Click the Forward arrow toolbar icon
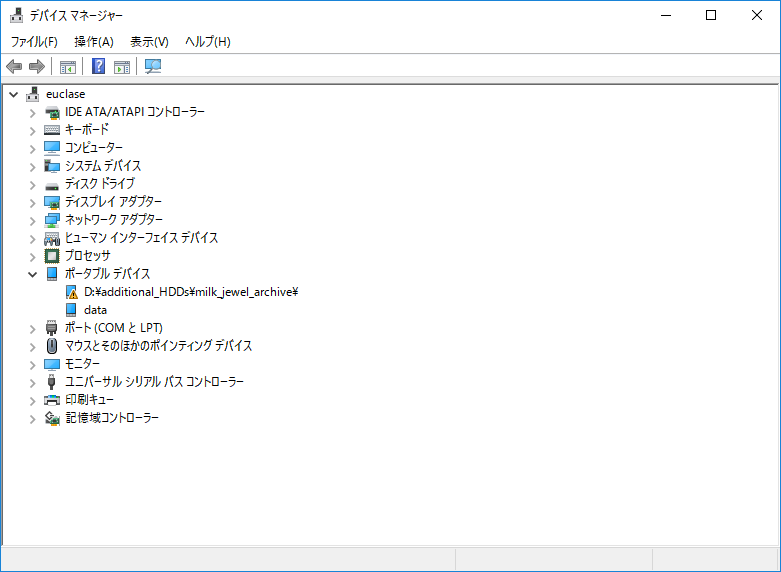Viewport: 781px width, 572px height. [x=37, y=67]
